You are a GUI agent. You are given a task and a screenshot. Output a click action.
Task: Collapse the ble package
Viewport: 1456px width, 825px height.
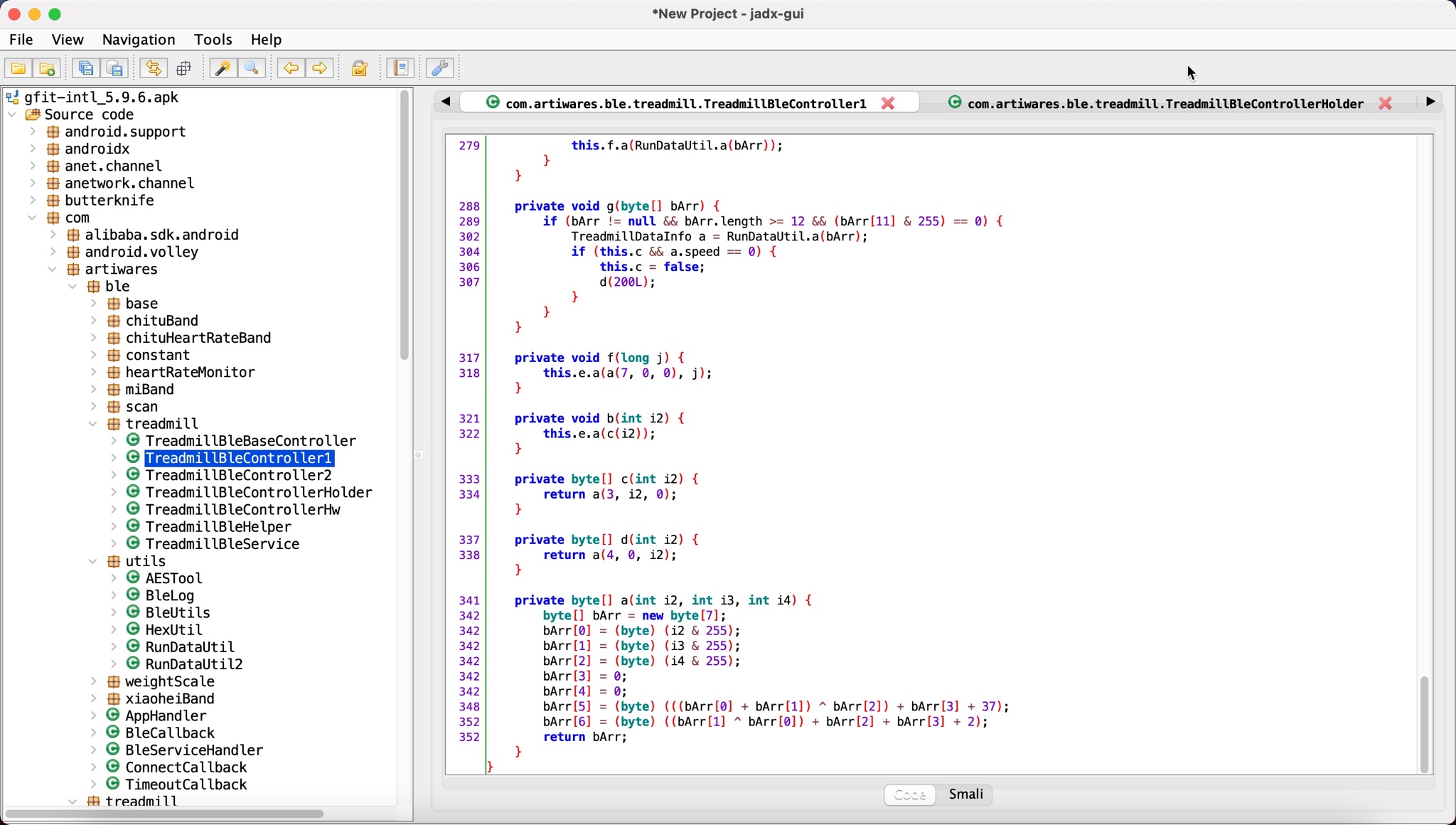pos(73,287)
